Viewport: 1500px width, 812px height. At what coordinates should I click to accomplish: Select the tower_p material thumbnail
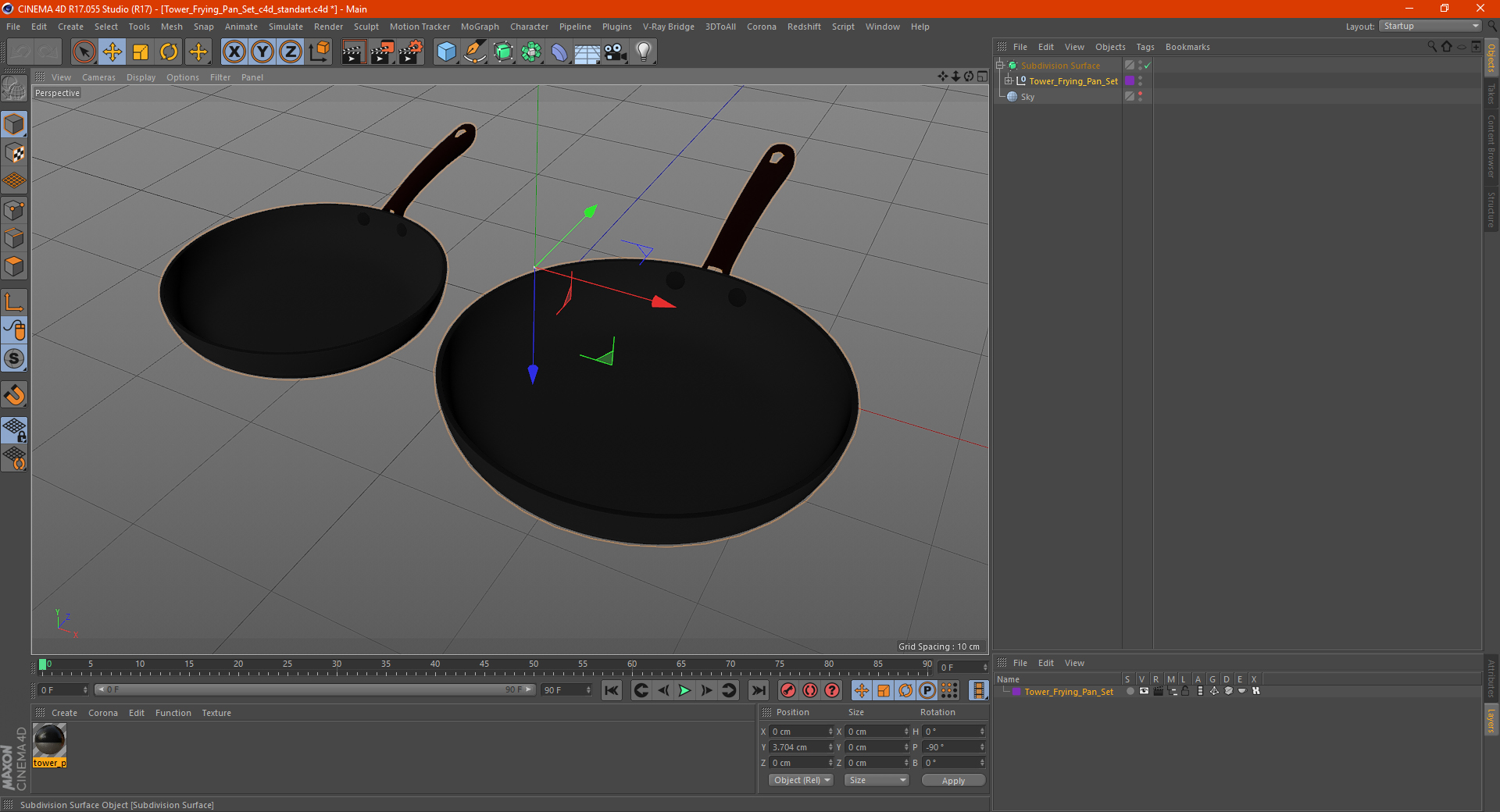click(x=49, y=740)
